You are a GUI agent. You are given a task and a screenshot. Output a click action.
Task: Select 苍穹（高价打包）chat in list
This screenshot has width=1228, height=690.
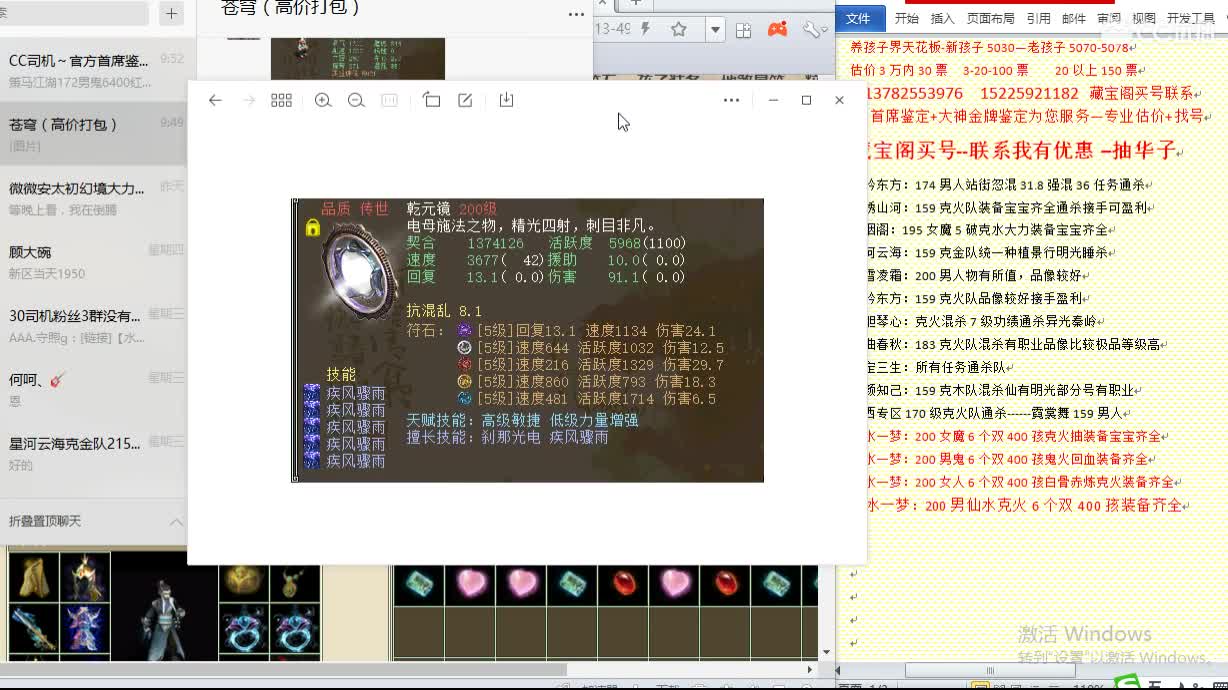click(x=93, y=133)
